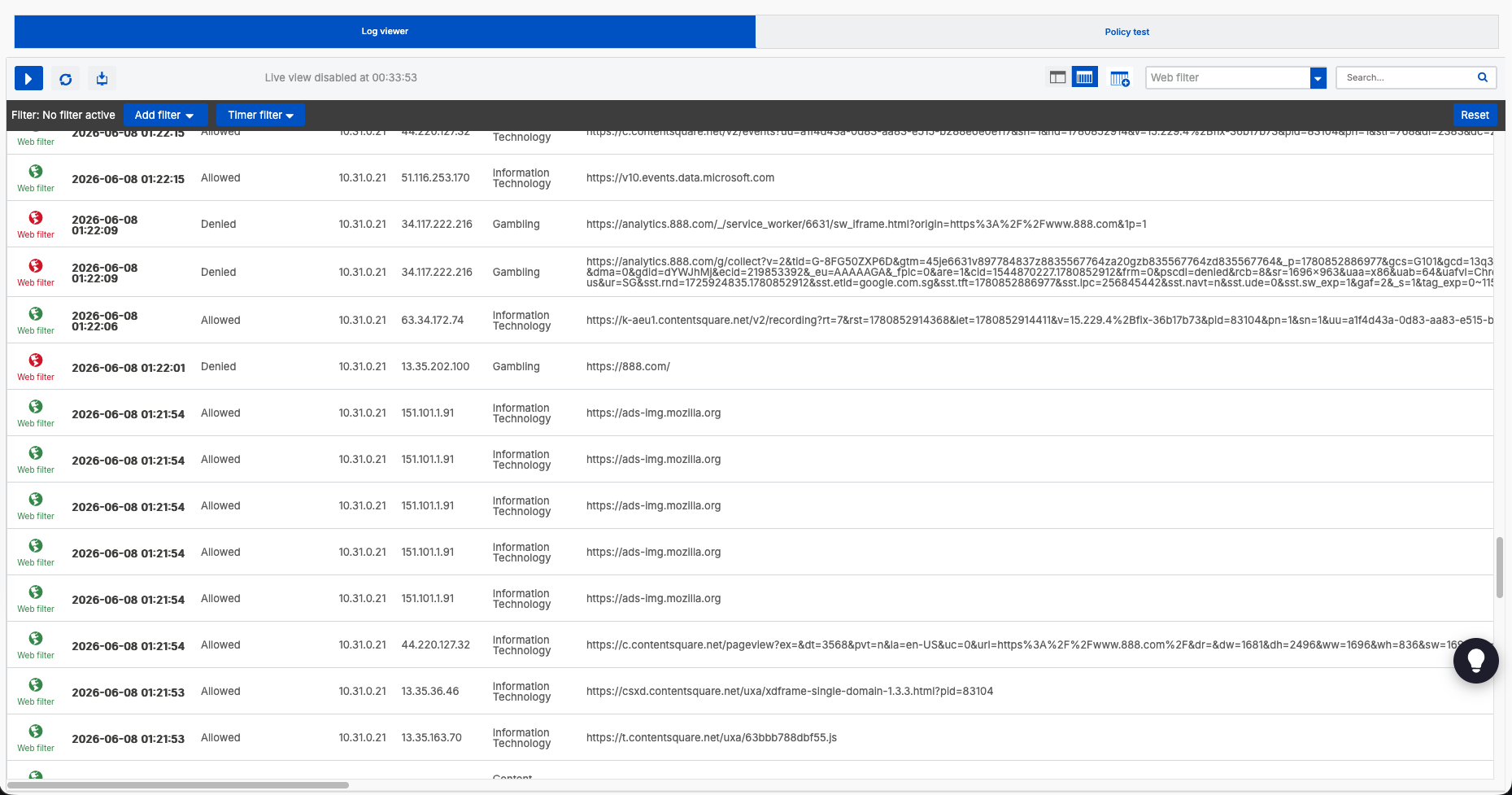Start live view with the play button
The height and width of the screenshot is (795, 1512).
point(28,78)
